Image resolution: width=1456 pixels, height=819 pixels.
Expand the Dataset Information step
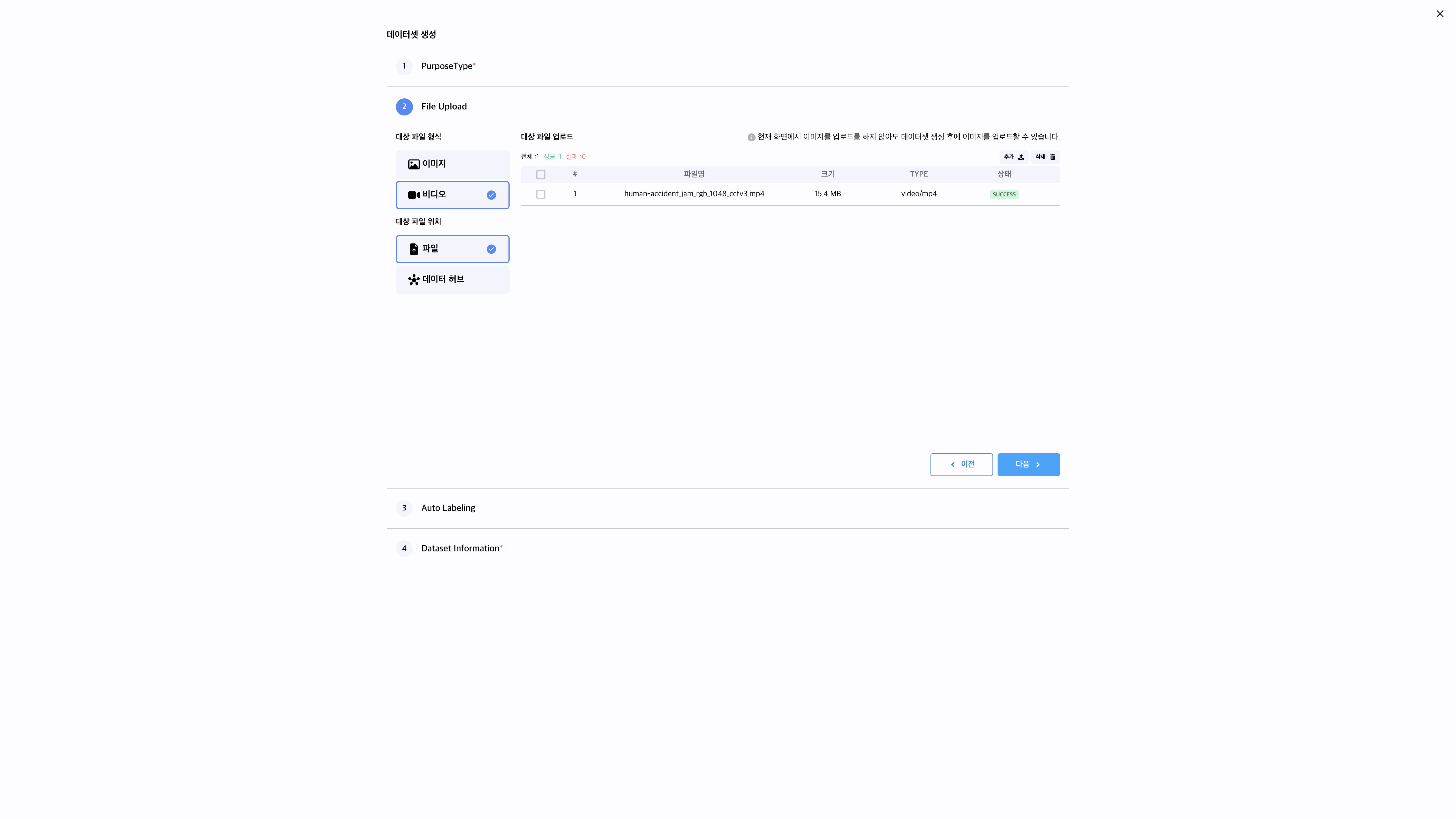tap(460, 548)
